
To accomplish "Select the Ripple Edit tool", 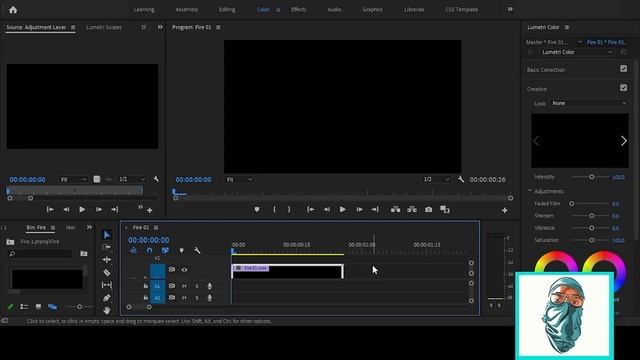I will (x=107, y=260).
